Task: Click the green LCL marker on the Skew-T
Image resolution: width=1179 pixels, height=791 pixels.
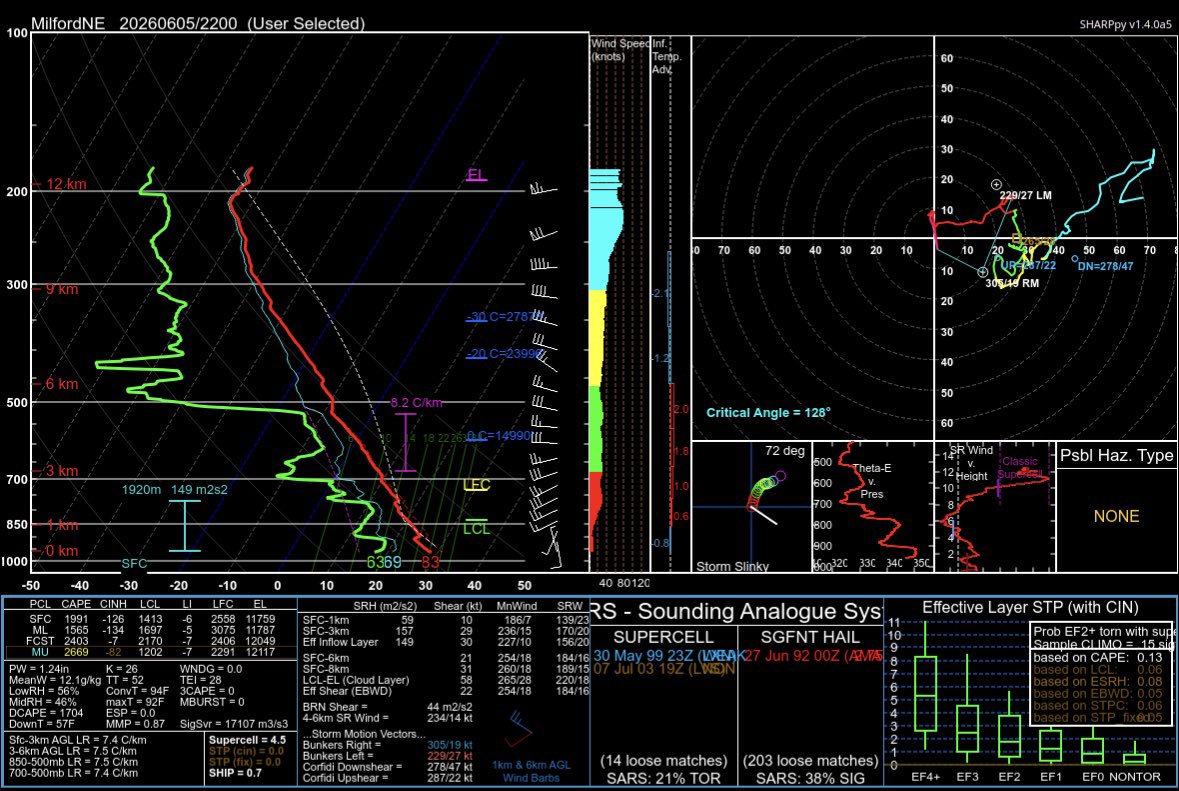Action: click(477, 529)
